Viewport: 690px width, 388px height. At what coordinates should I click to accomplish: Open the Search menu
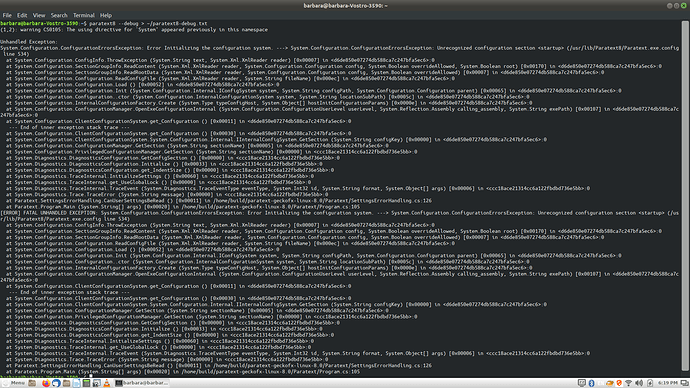(x=59, y=15)
